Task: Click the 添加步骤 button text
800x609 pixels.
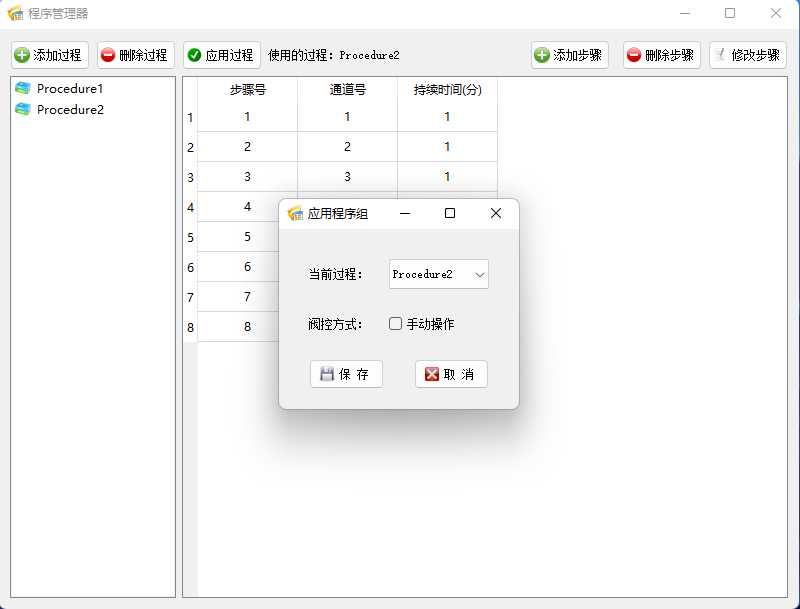Action: click(578, 55)
